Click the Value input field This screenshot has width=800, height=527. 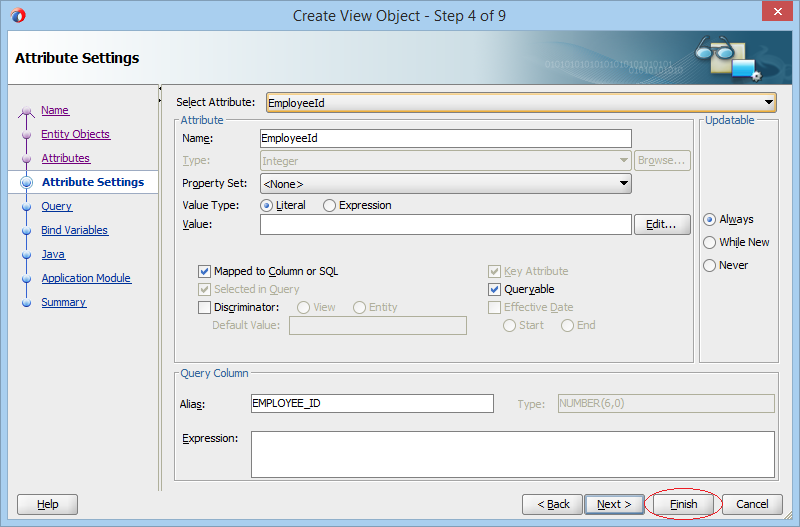(x=445, y=224)
